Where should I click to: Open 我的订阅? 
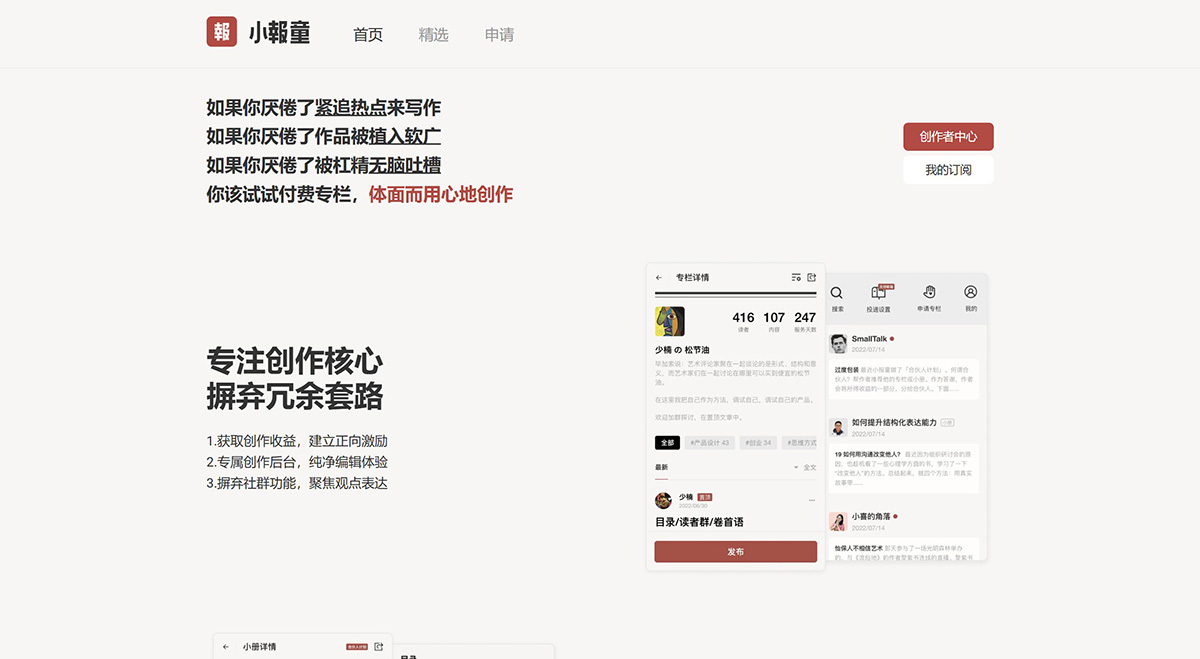948,170
